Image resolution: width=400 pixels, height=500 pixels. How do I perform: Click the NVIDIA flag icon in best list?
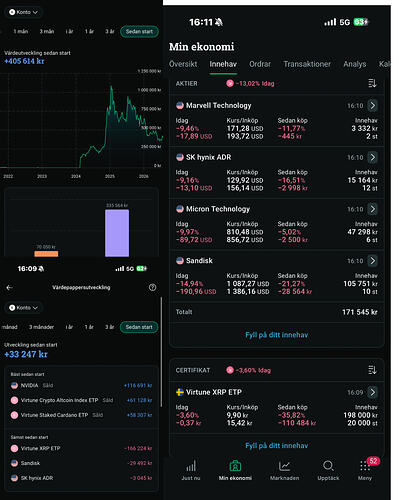point(14,385)
